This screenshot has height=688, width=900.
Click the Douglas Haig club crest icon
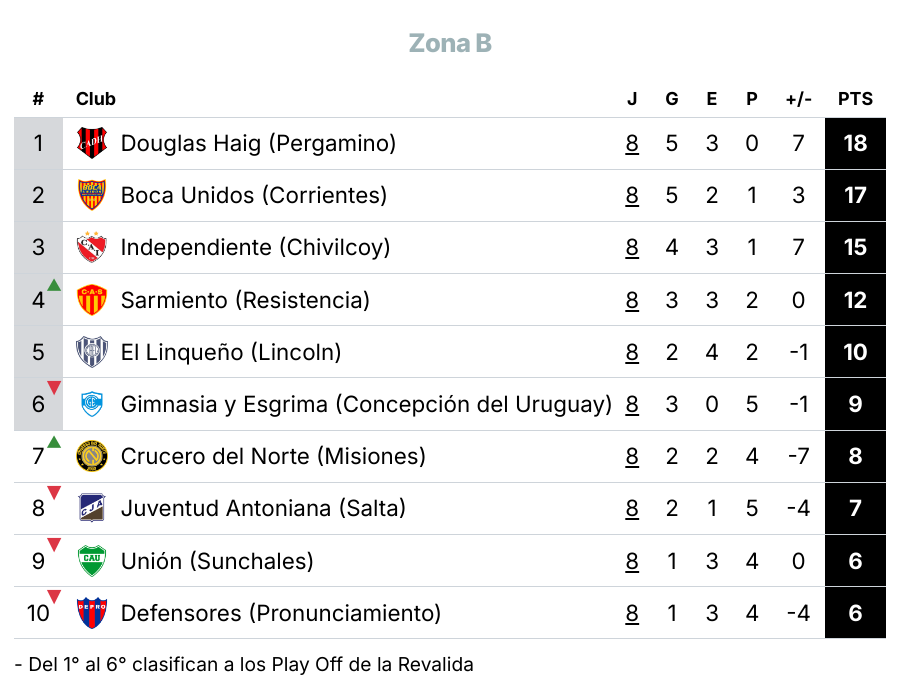(92, 143)
